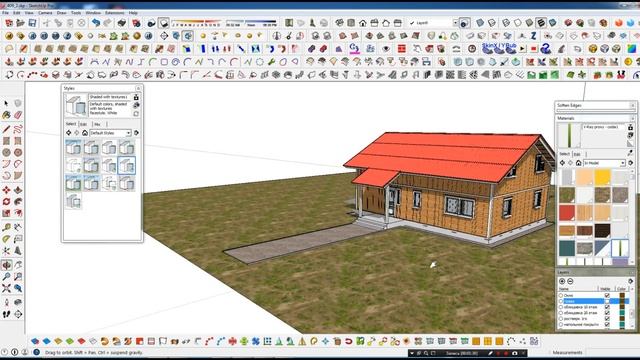This screenshot has width=640, height=360.
Task: Switch to Styles Mix tab
Action: [x=98, y=124]
